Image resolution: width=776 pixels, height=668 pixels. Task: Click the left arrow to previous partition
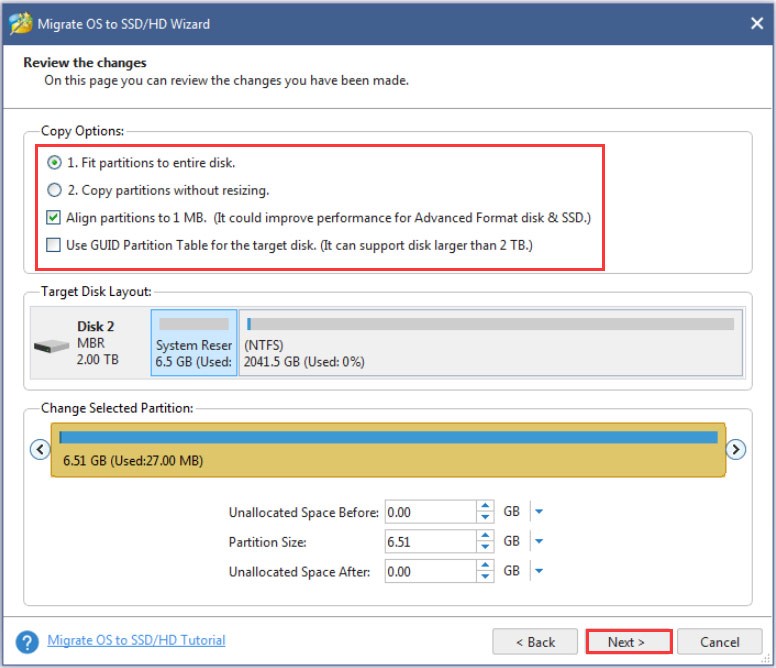[40, 449]
